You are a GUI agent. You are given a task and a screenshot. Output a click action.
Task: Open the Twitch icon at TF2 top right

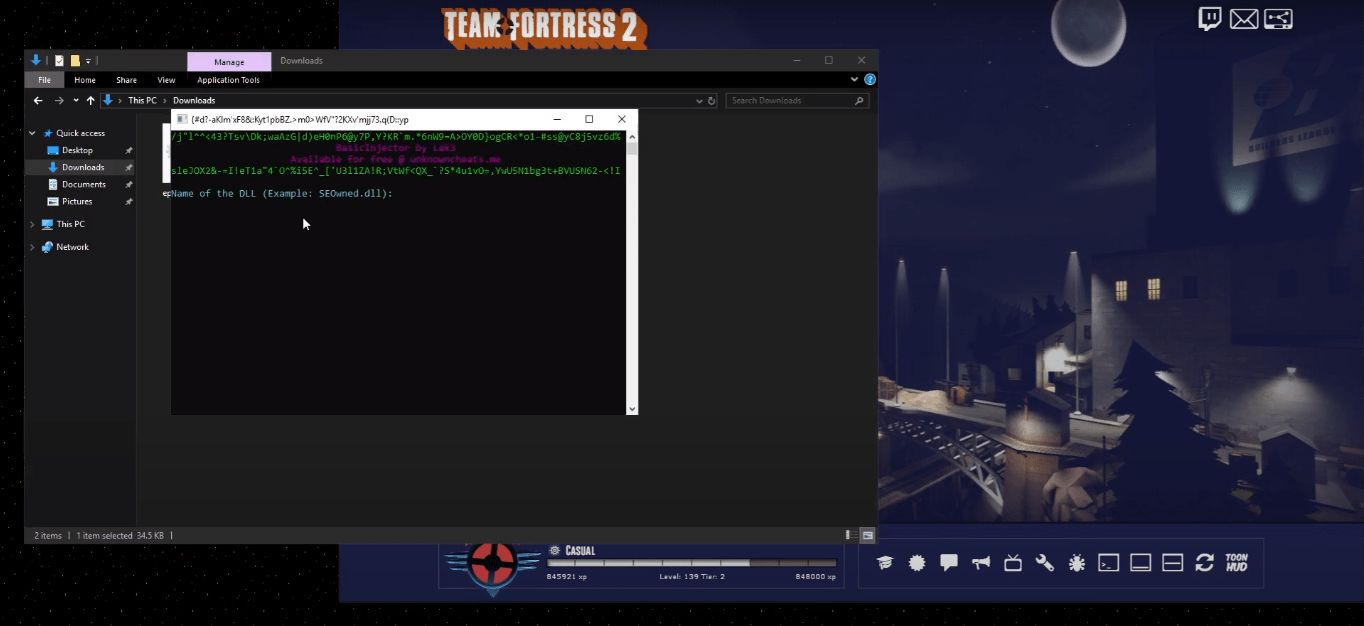(x=1210, y=19)
